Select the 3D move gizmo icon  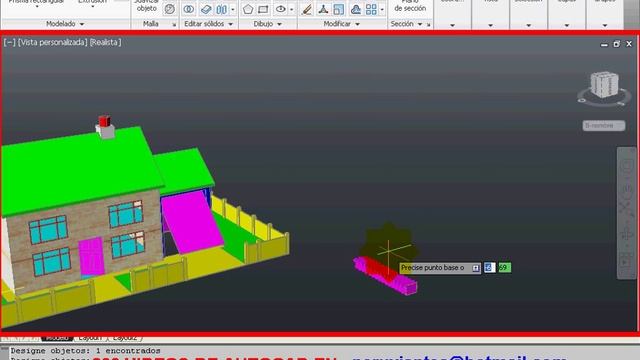[323, 9]
